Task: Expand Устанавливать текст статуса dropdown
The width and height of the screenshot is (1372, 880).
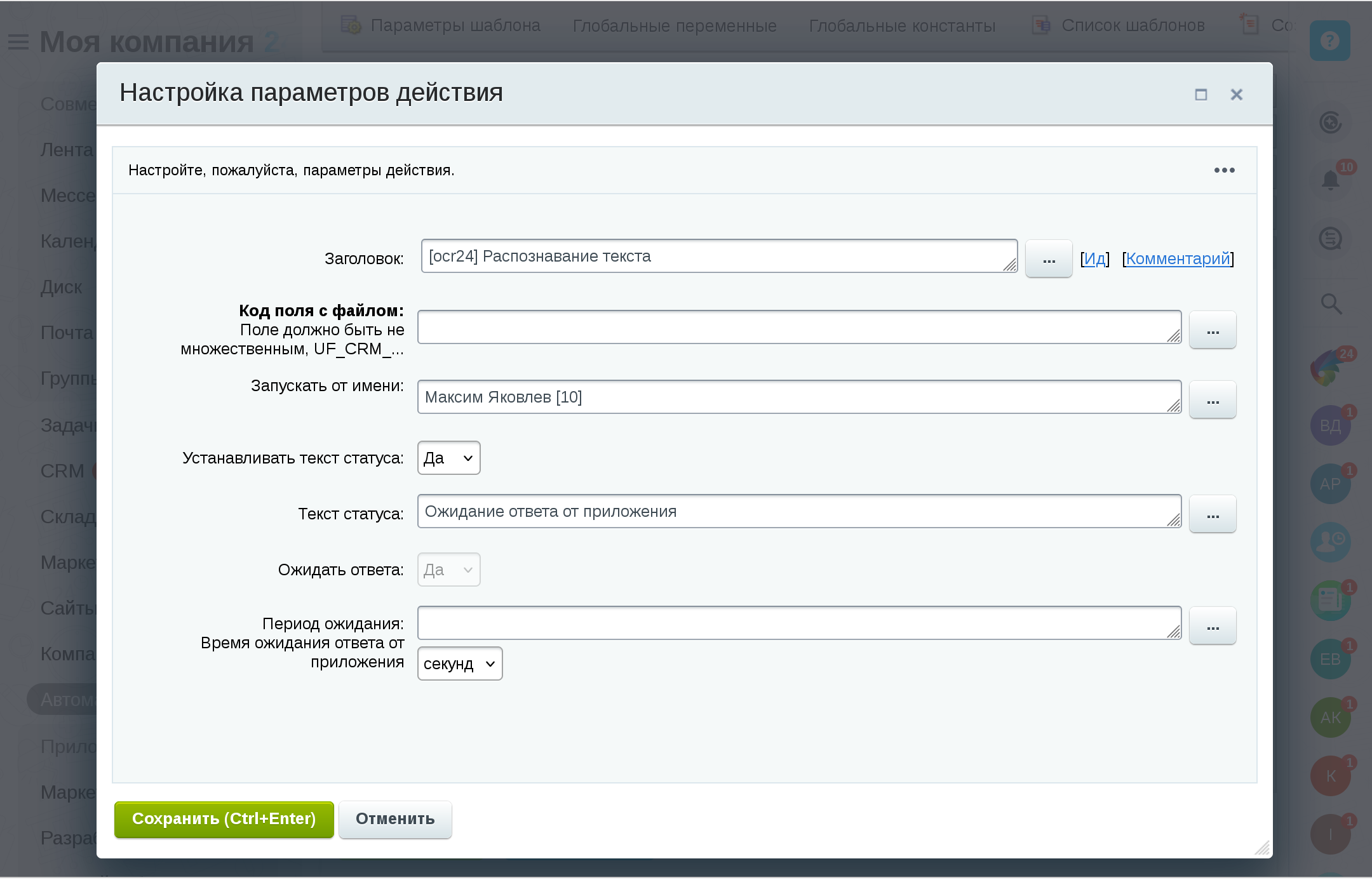Action: [x=448, y=458]
